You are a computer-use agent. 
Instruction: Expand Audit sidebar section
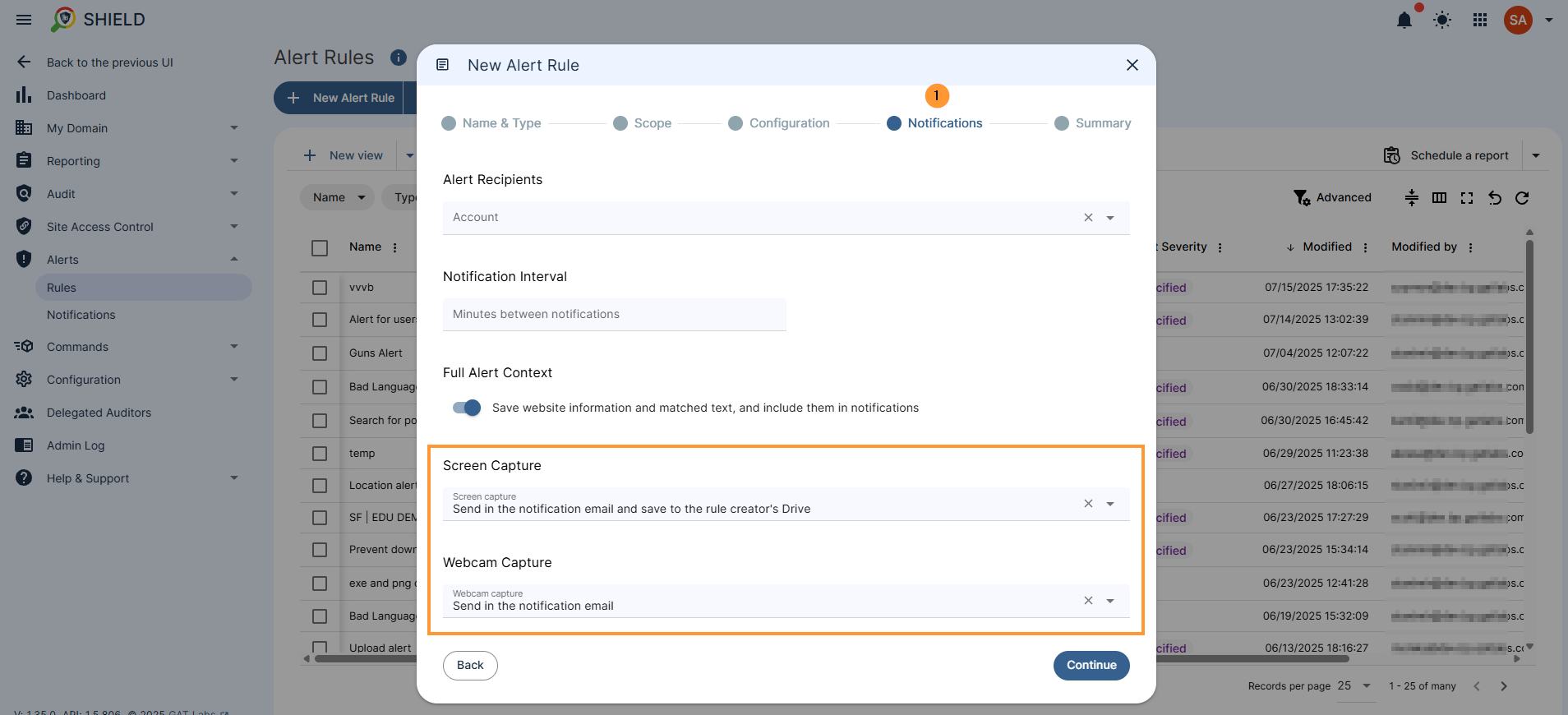coord(234,194)
